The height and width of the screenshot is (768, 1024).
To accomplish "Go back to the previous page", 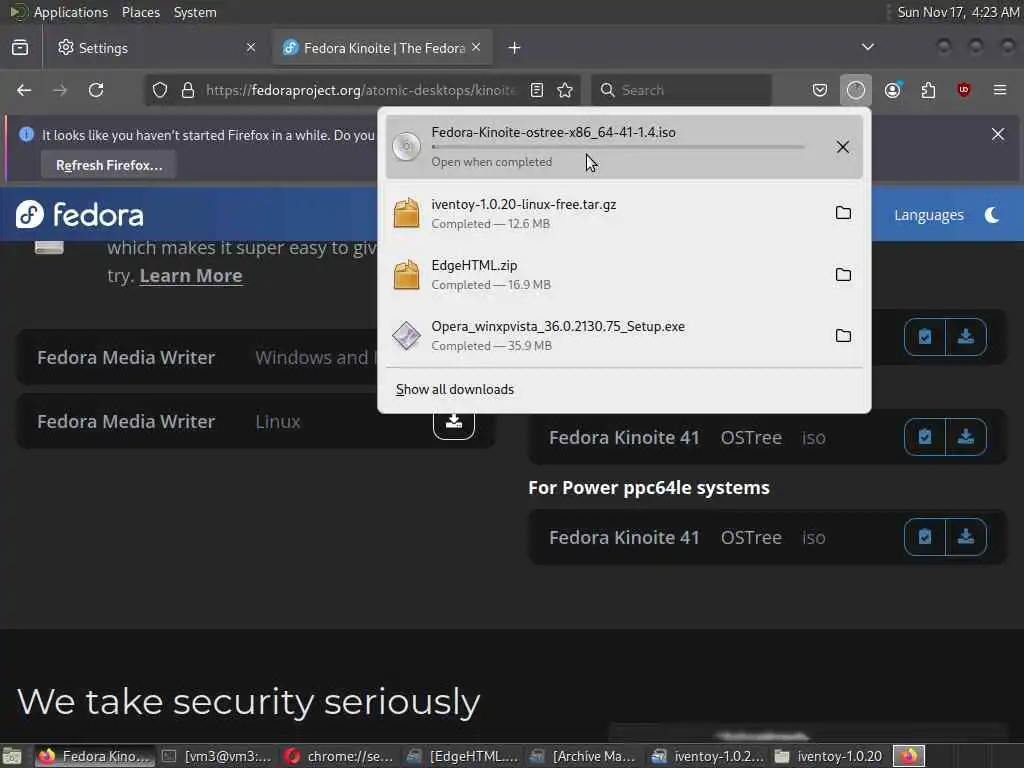I will [24, 90].
